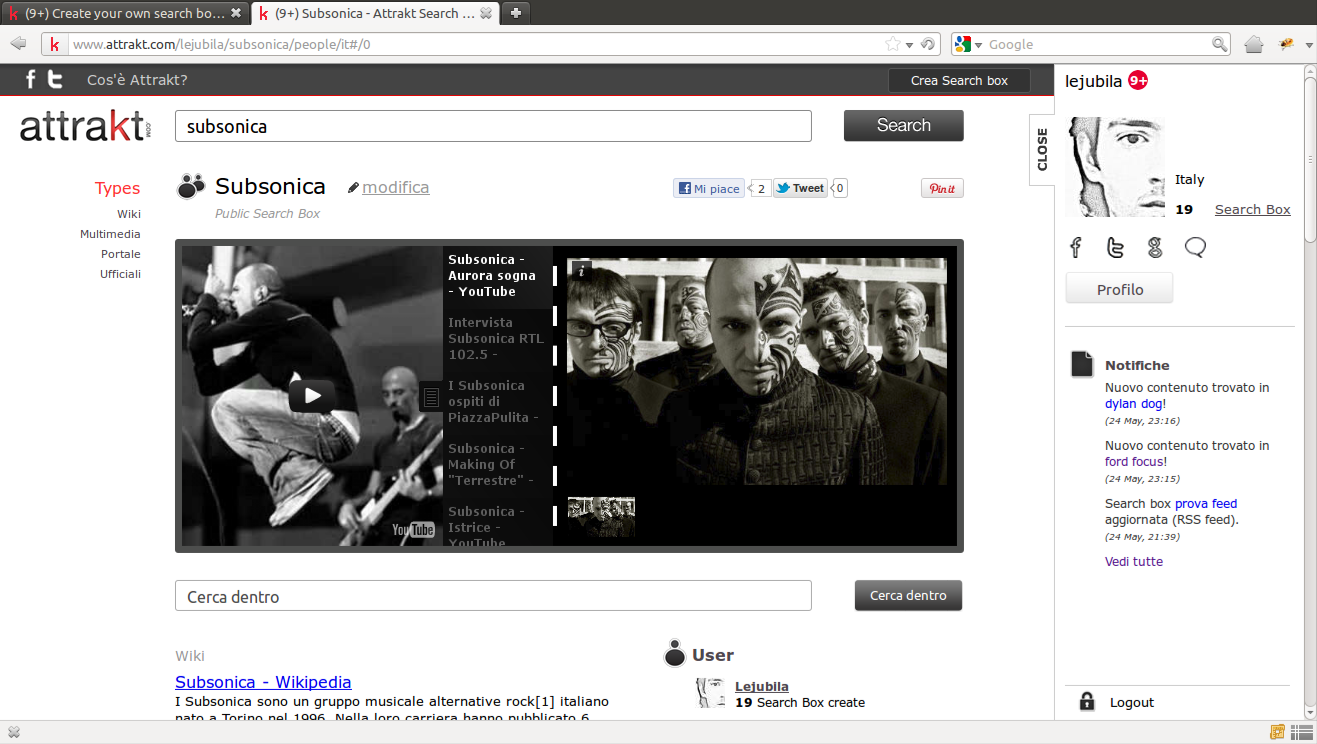The image size is (1317, 744).
Task: Click the browser home icon
Action: (1254, 44)
